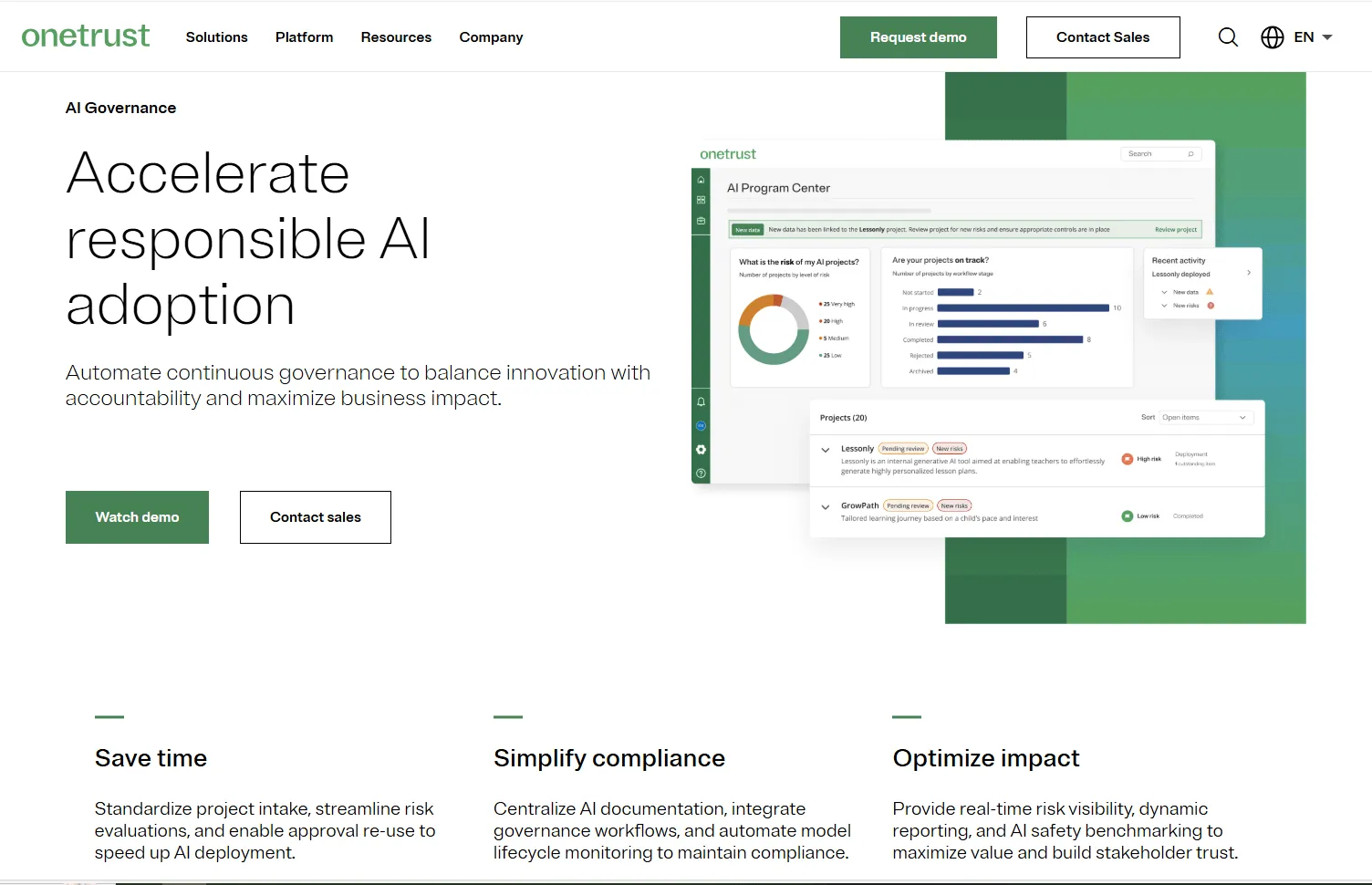Click the Review project link in the banner
The height and width of the screenshot is (885, 1372).
click(x=1177, y=229)
